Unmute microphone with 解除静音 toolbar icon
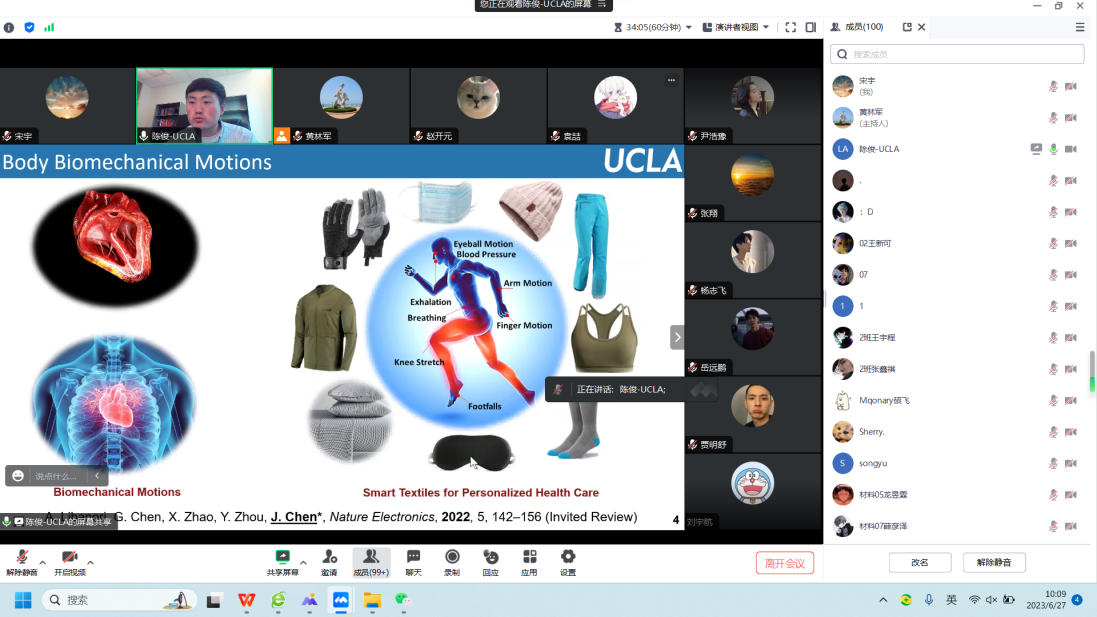Image resolution: width=1097 pixels, height=617 pixels. pyautogui.click(x=21, y=557)
